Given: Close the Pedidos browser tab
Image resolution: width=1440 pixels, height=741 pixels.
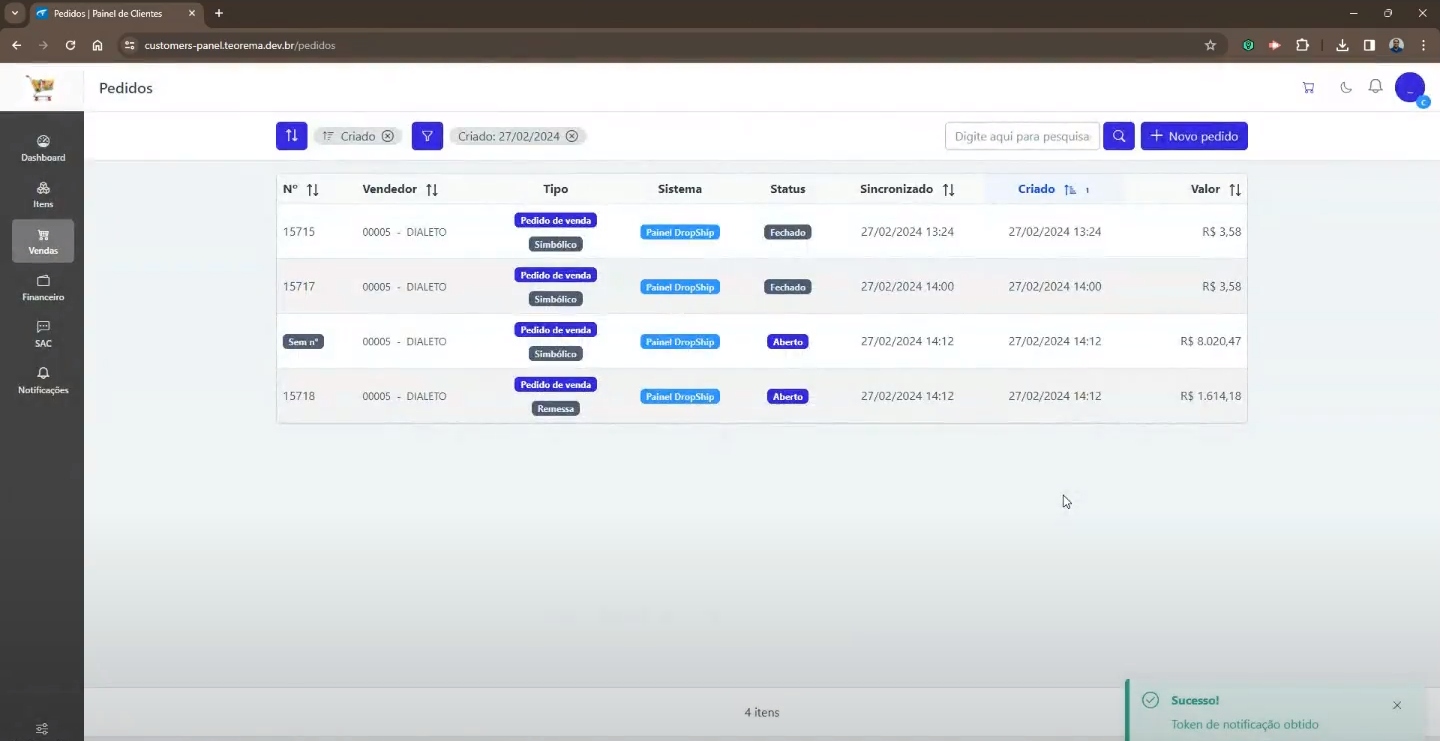Looking at the screenshot, I should pos(192,13).
